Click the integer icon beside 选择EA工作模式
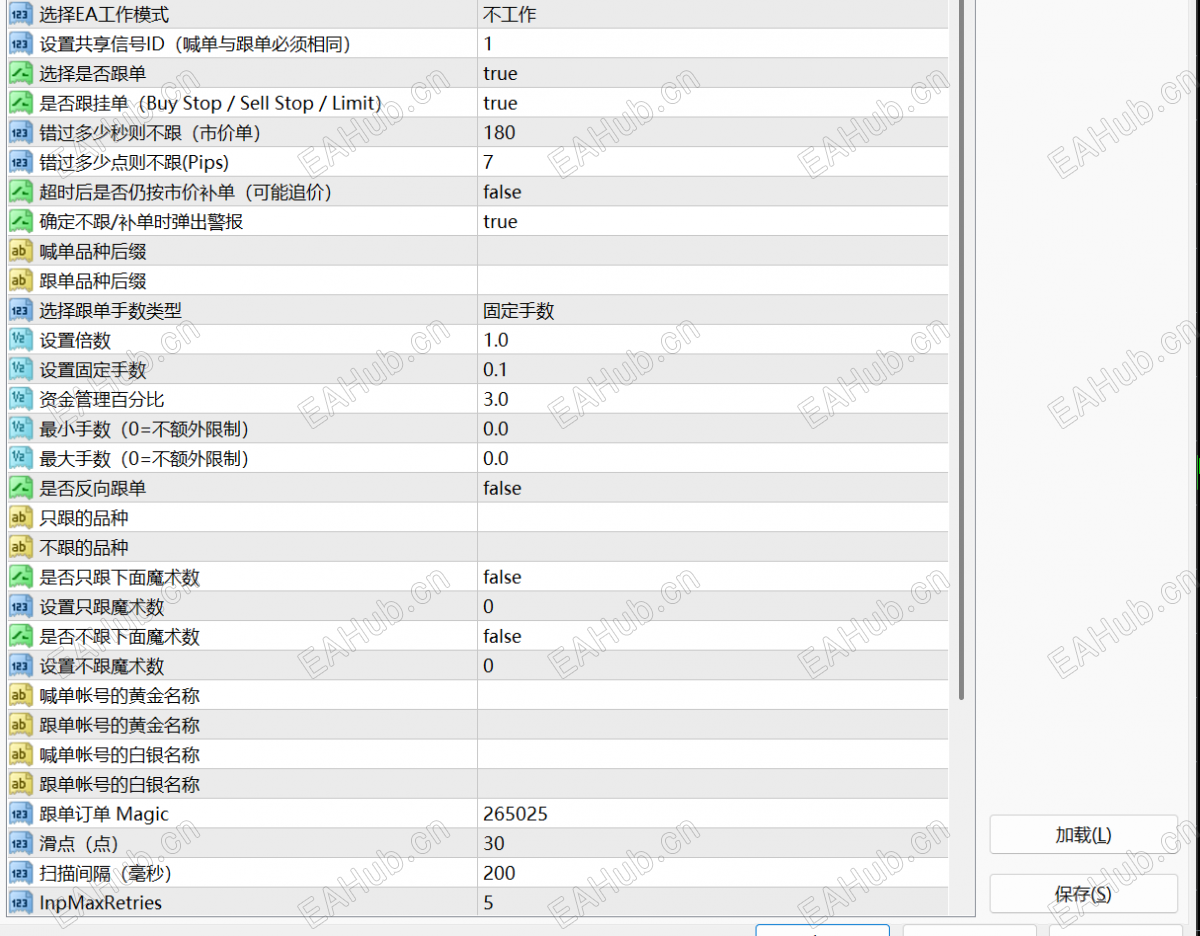The height and width of the screenshot is (936, 1200). [21, 14]
